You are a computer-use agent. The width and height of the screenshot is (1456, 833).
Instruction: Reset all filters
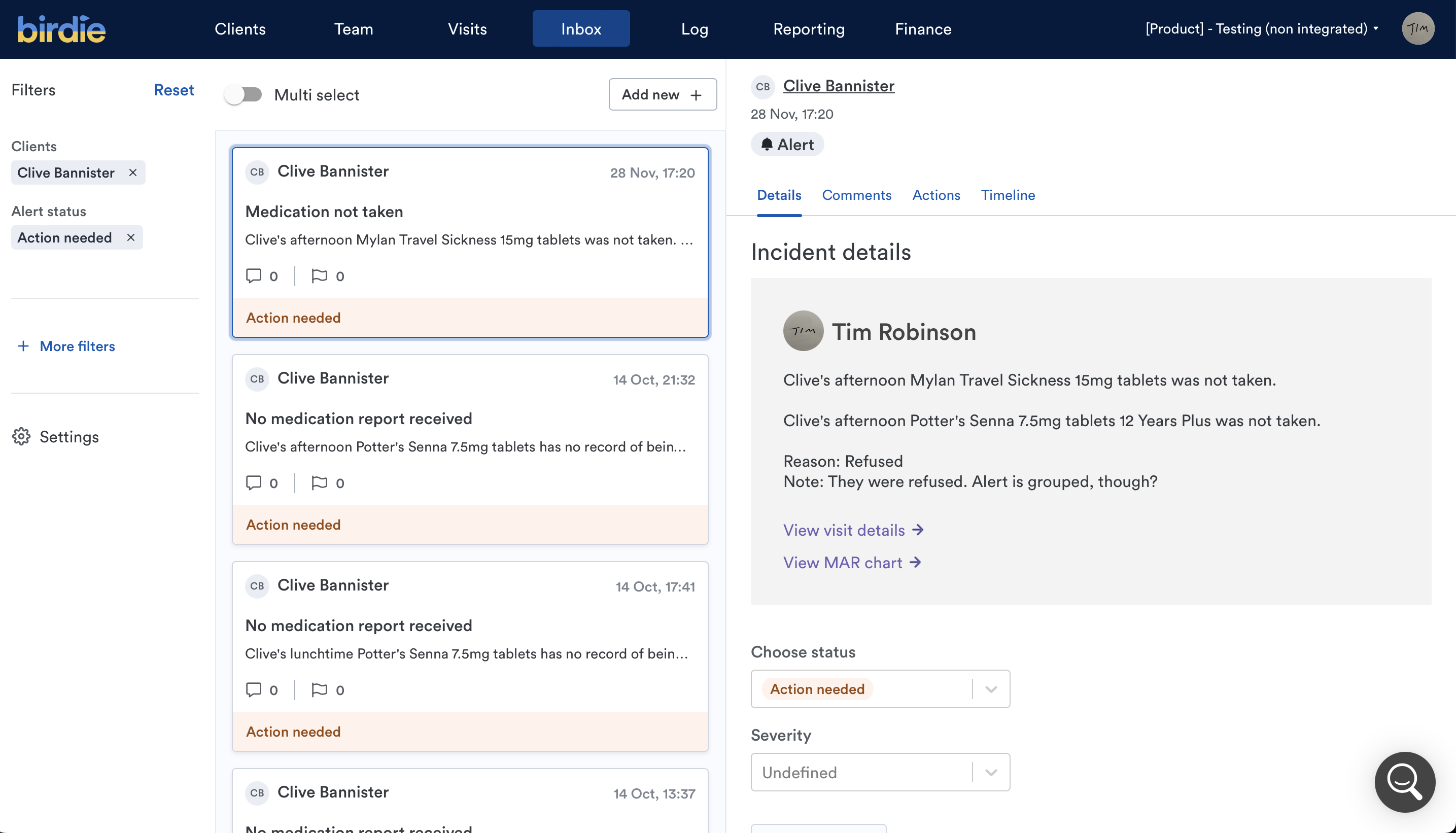tap(174, 90)
